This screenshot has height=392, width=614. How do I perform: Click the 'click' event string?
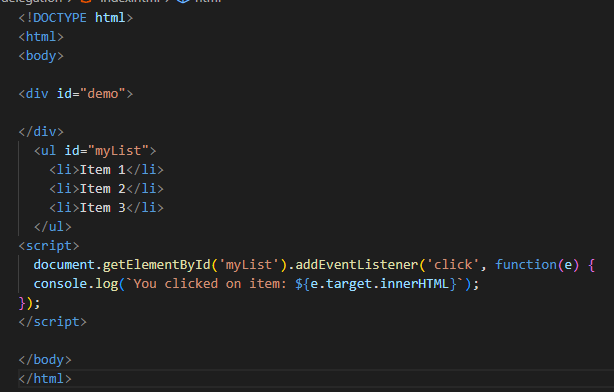(453, 265)
